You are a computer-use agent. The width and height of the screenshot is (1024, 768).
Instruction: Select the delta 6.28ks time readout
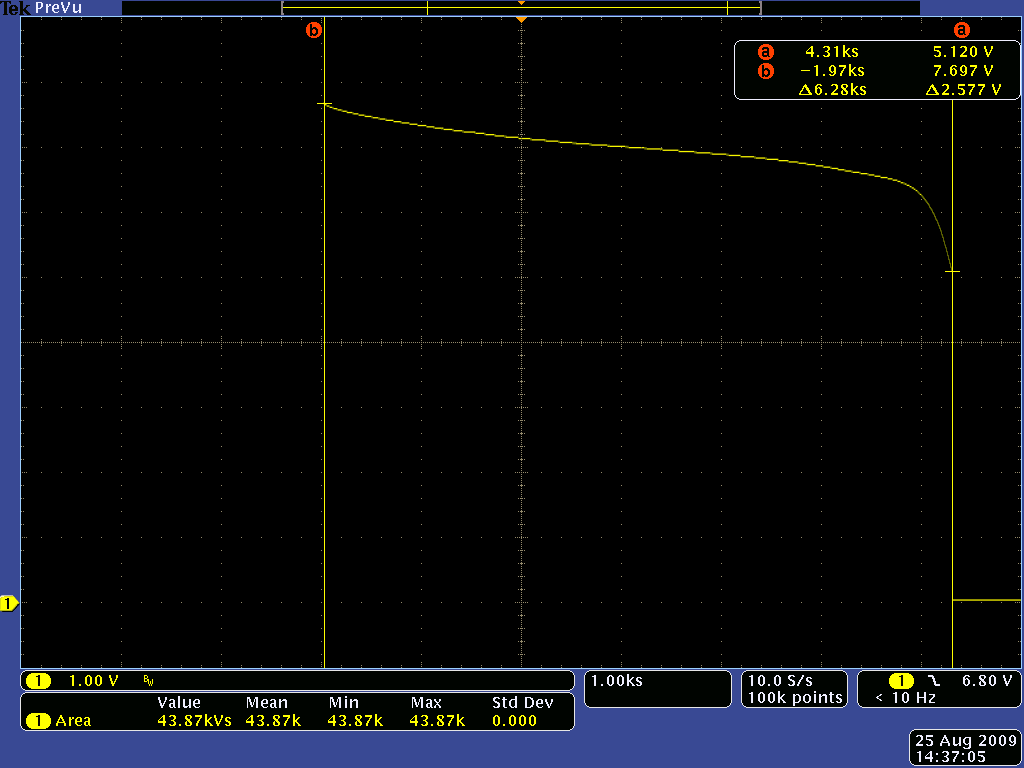pyautogui.click(x=832, y=89)
